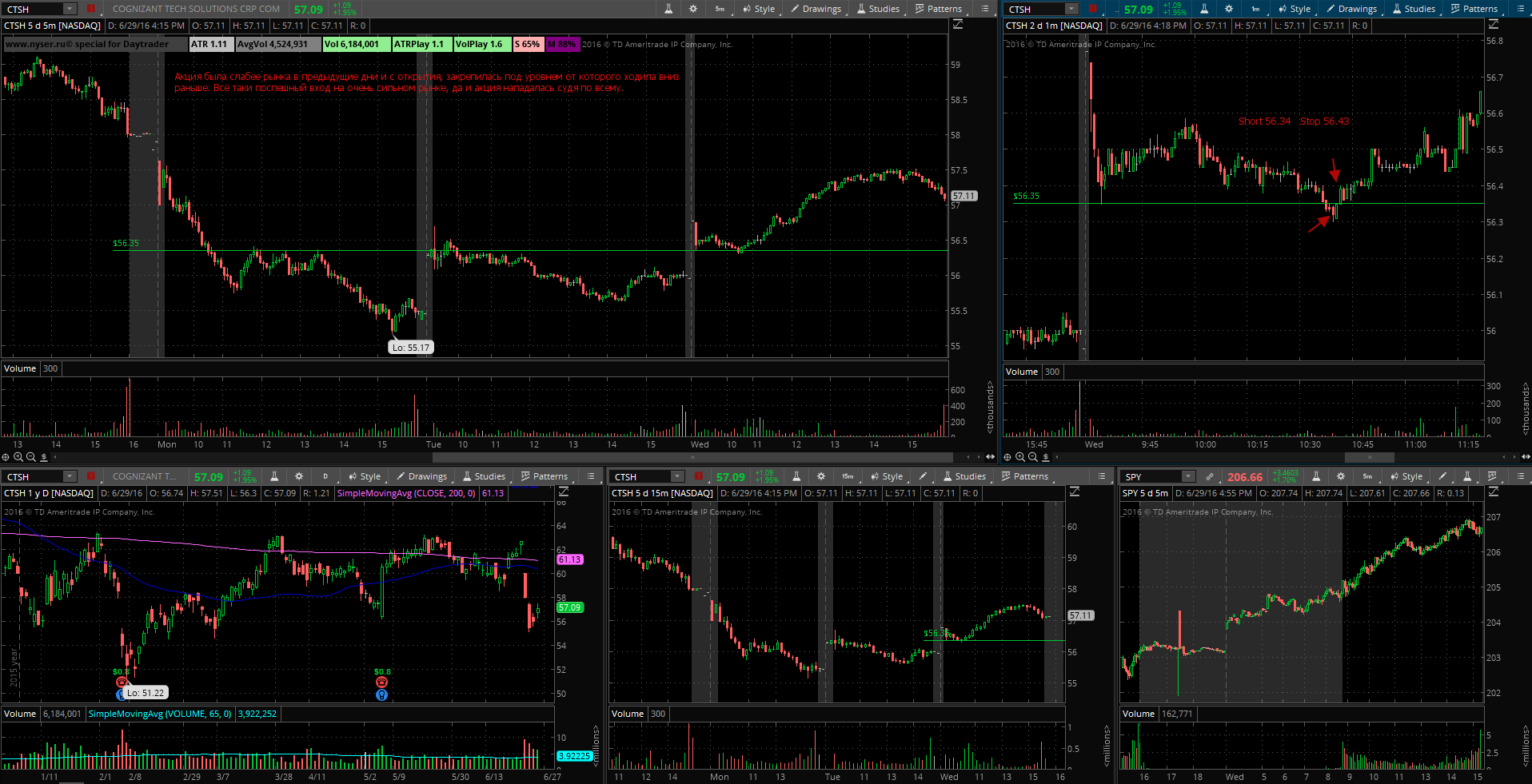Click phone event marker near Lo: 51.22
Image resolution: width=1532 pixels, height=784 pixels.
tap(122, 682)
